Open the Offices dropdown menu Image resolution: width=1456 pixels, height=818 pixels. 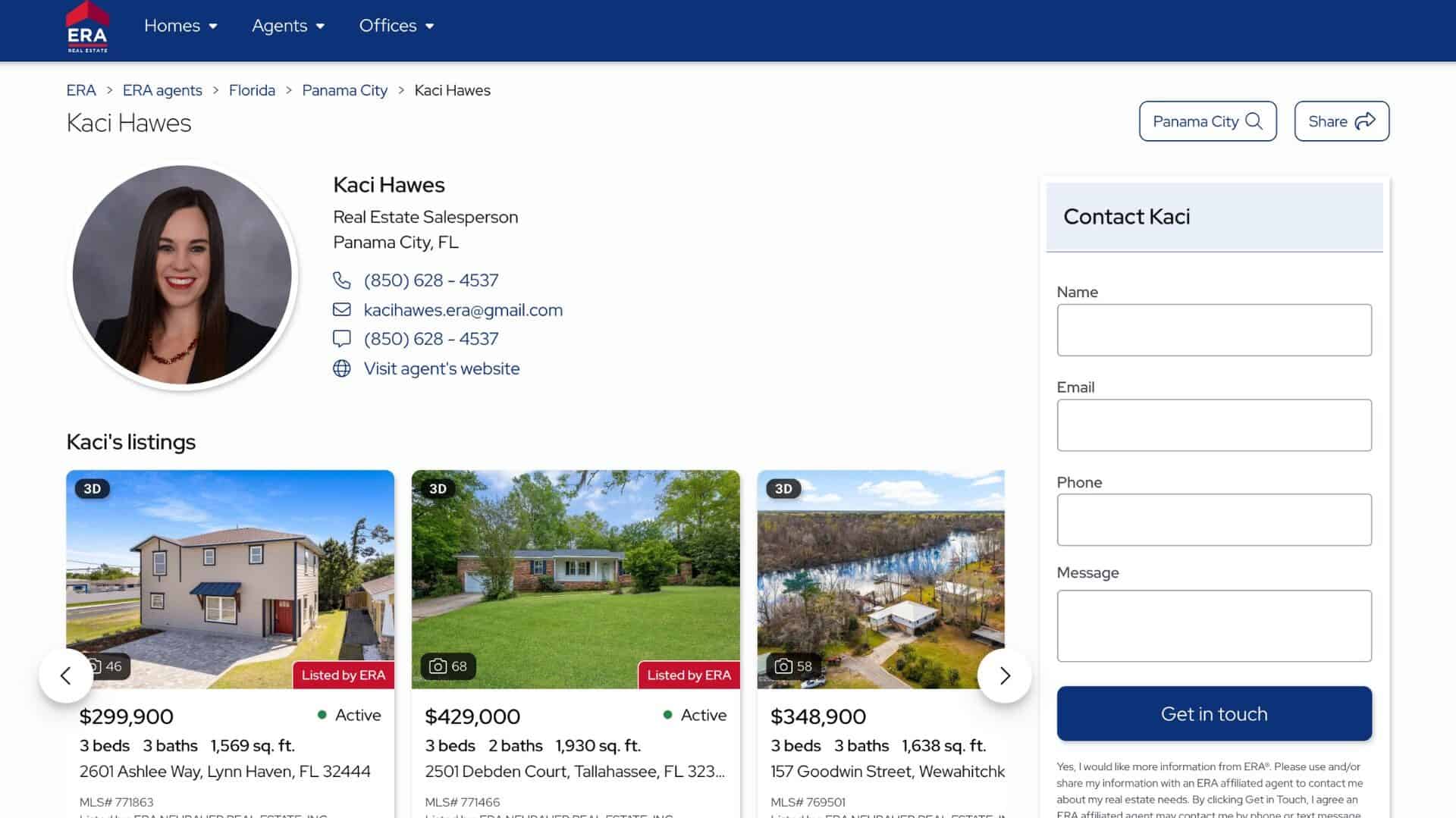point(397,26)
